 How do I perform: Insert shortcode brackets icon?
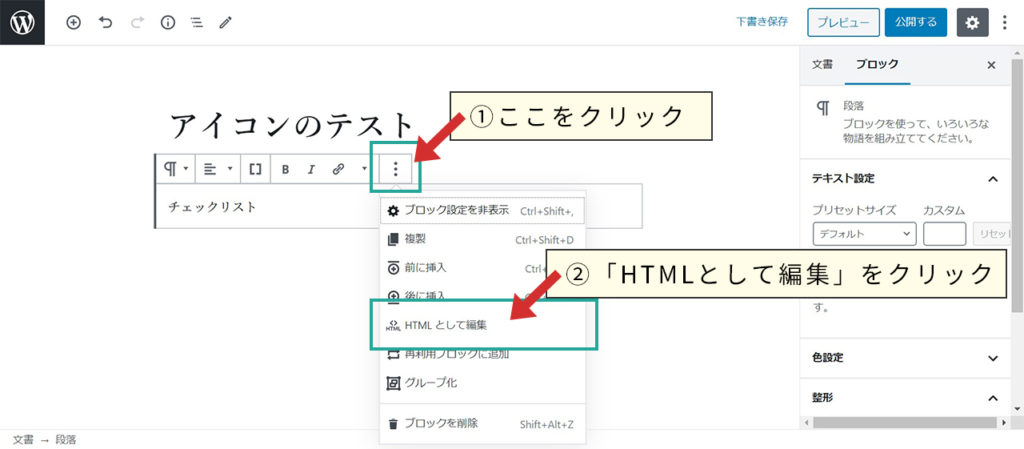point(255,169)
